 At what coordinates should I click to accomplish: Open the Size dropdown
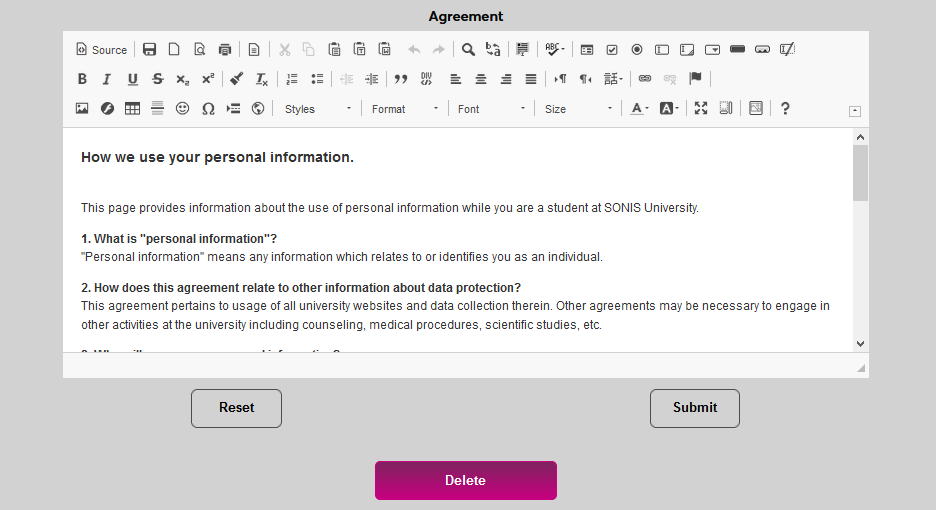[578, 109]
